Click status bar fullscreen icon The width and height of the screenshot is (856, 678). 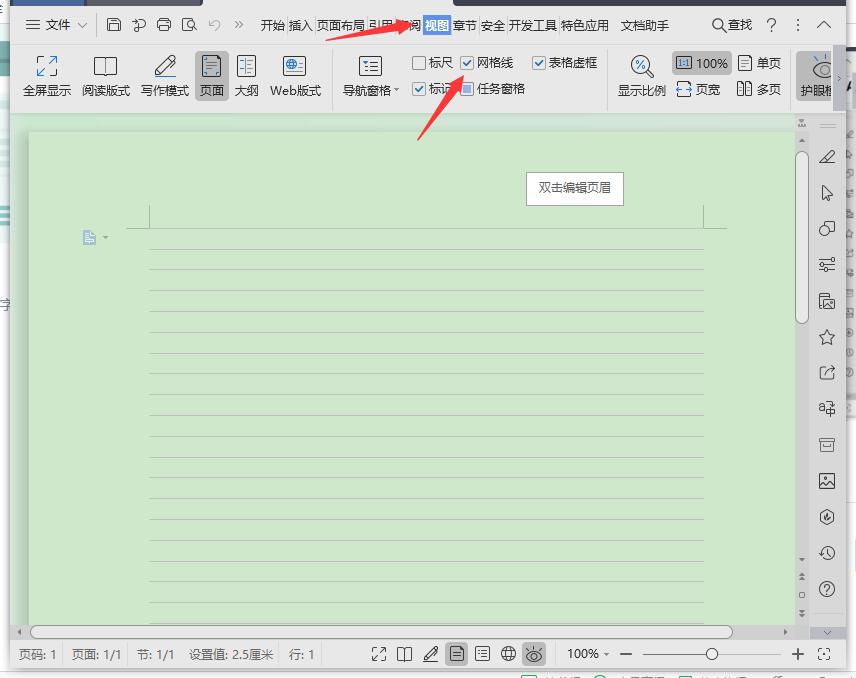[378, 654]
